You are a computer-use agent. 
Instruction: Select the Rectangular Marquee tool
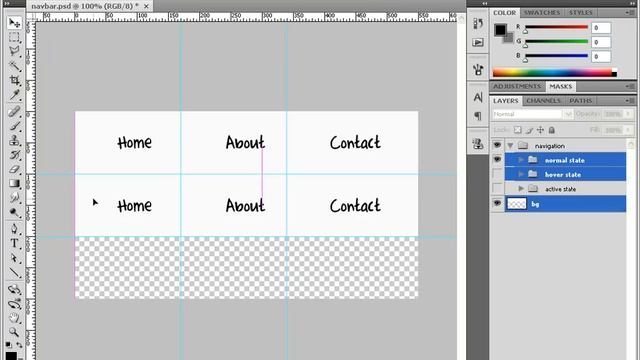click(14, 37)
